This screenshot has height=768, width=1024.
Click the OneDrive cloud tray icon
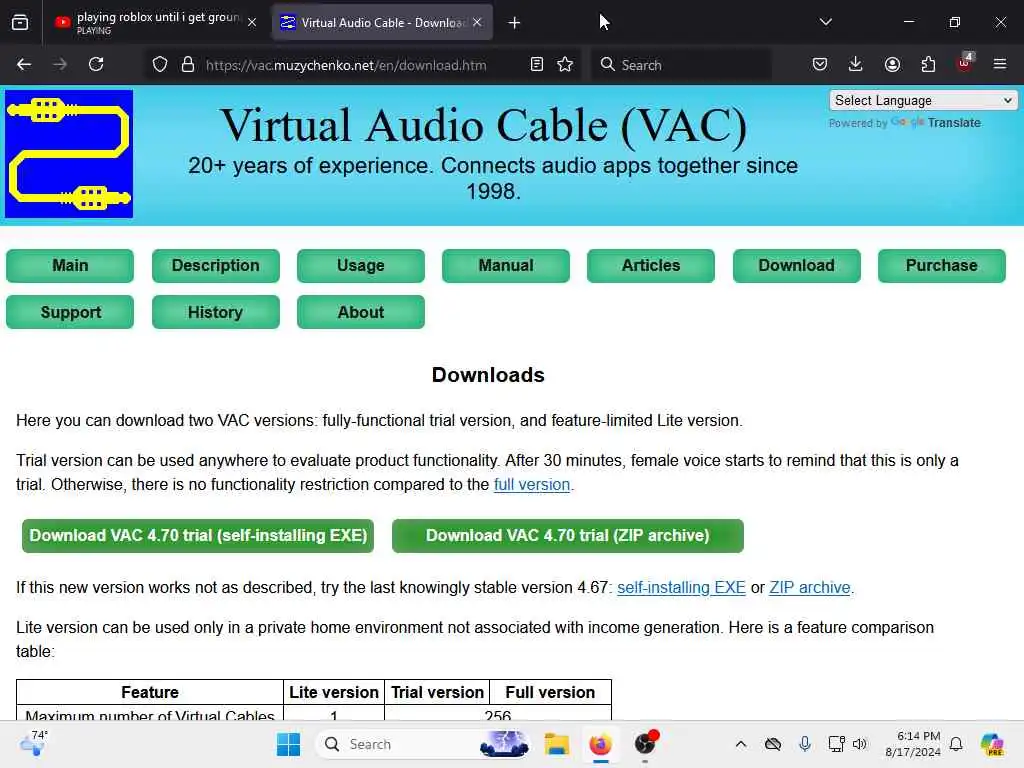(773, 744)
